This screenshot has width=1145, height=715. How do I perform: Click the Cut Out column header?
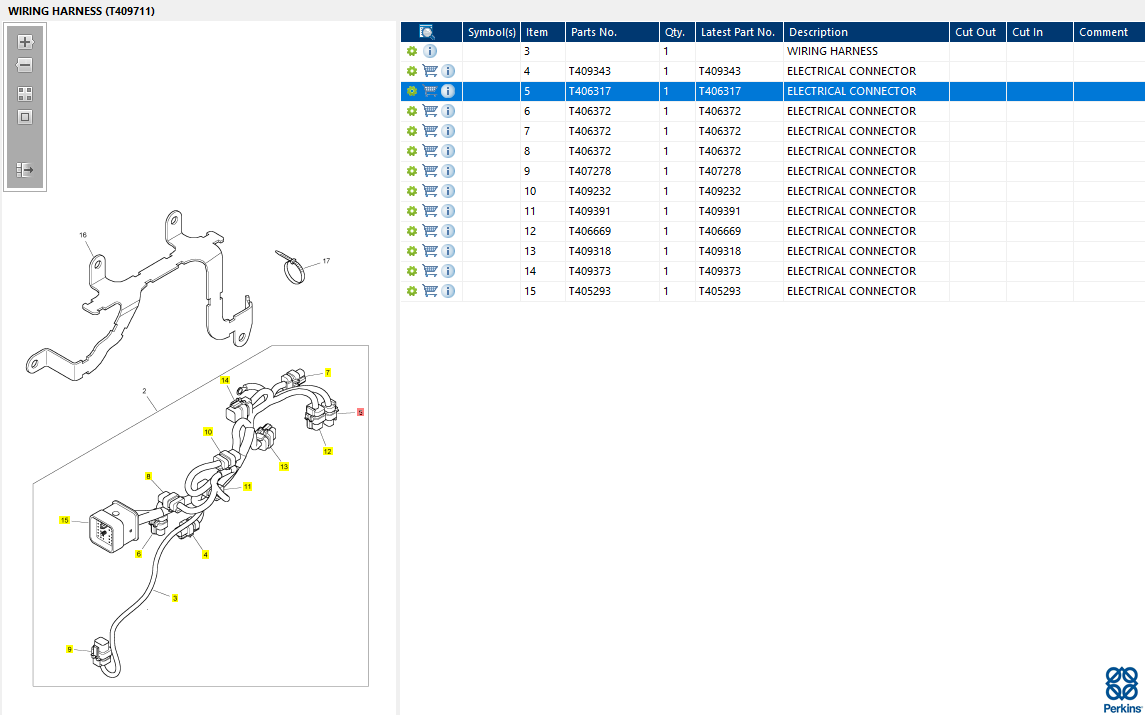click(x=978, y=32)
